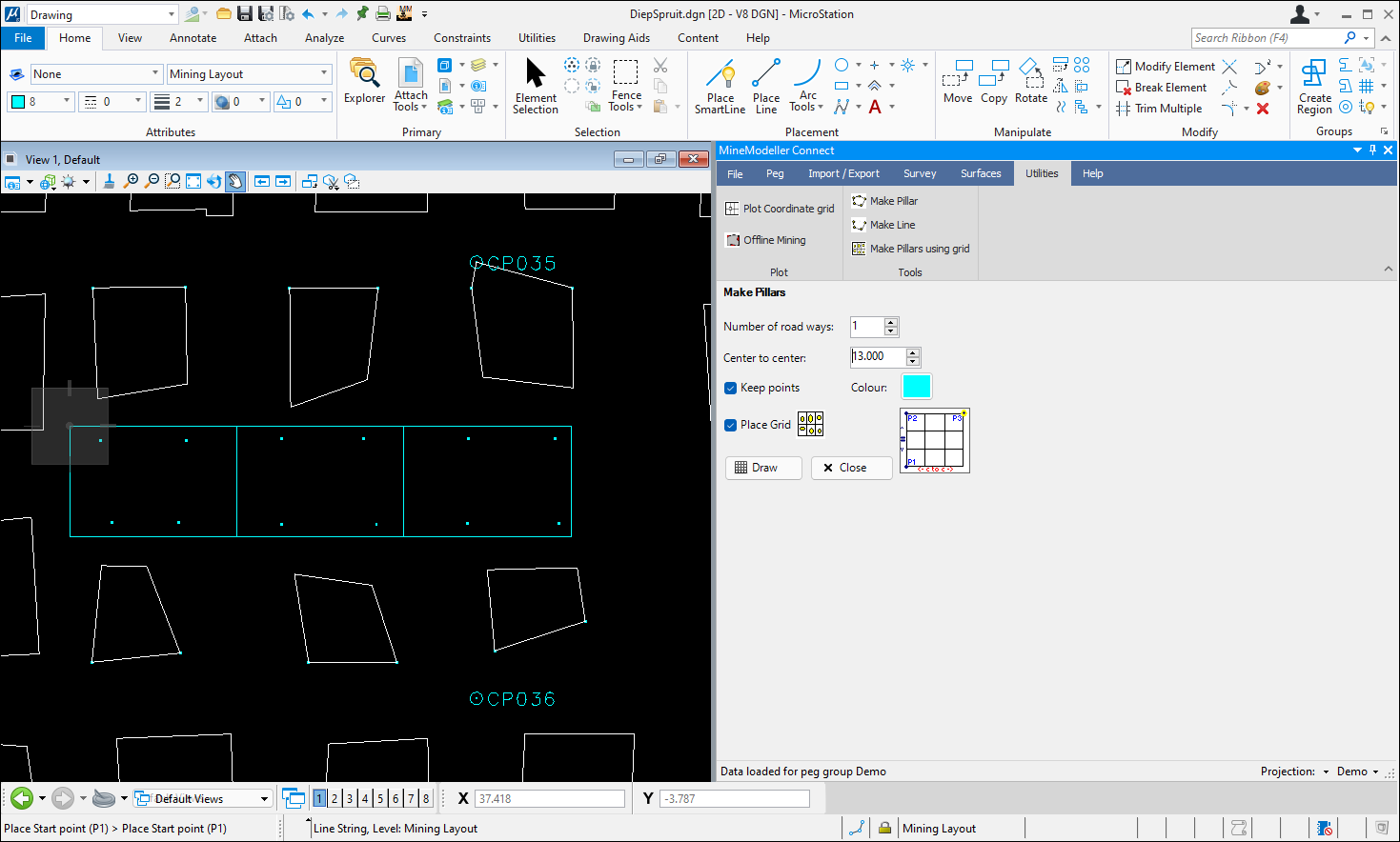Click the Close button in Make Pillars
1400x842 pixels.
click(851, 468)
